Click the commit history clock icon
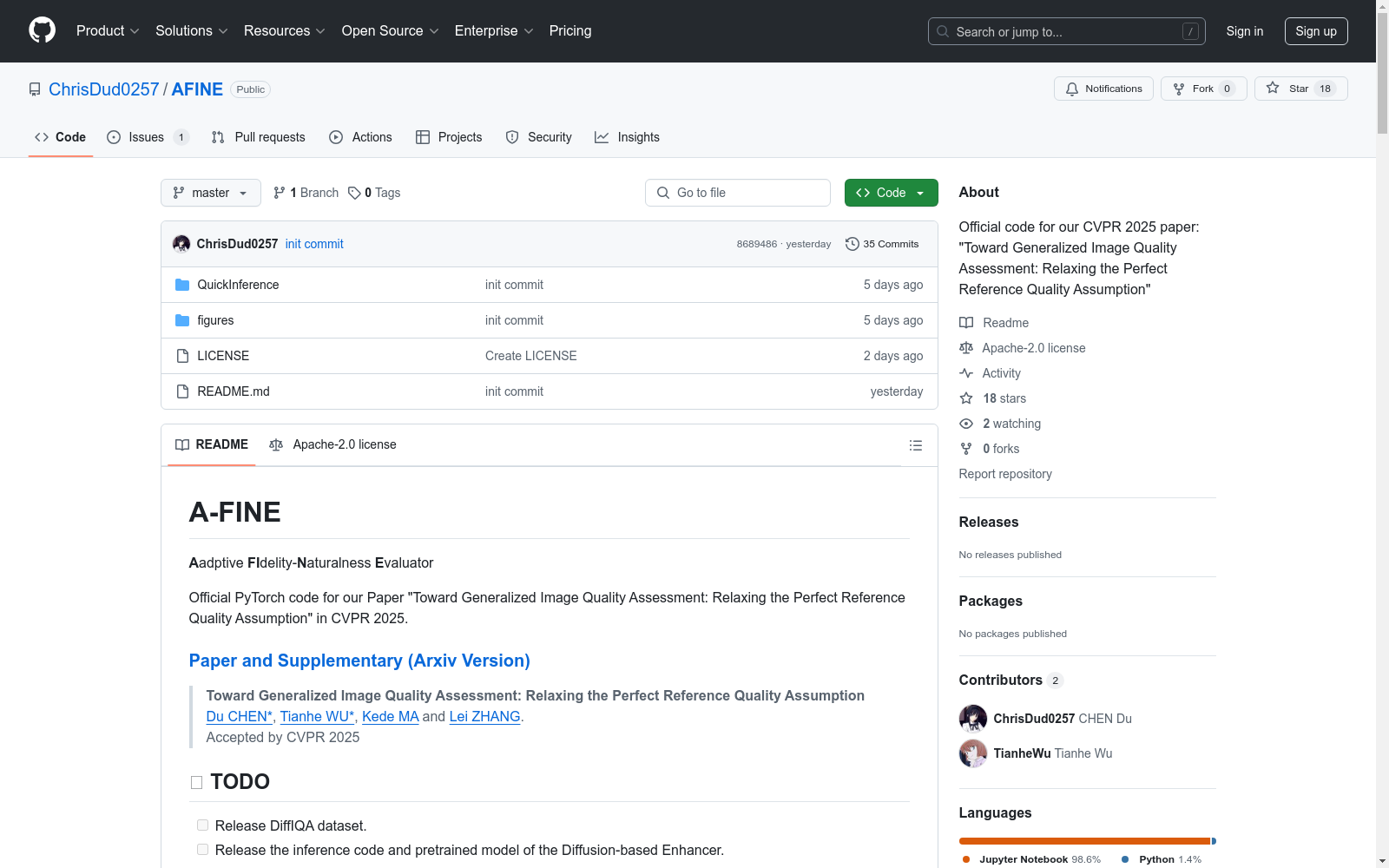 pyautogui.click(x=852, y=244)
